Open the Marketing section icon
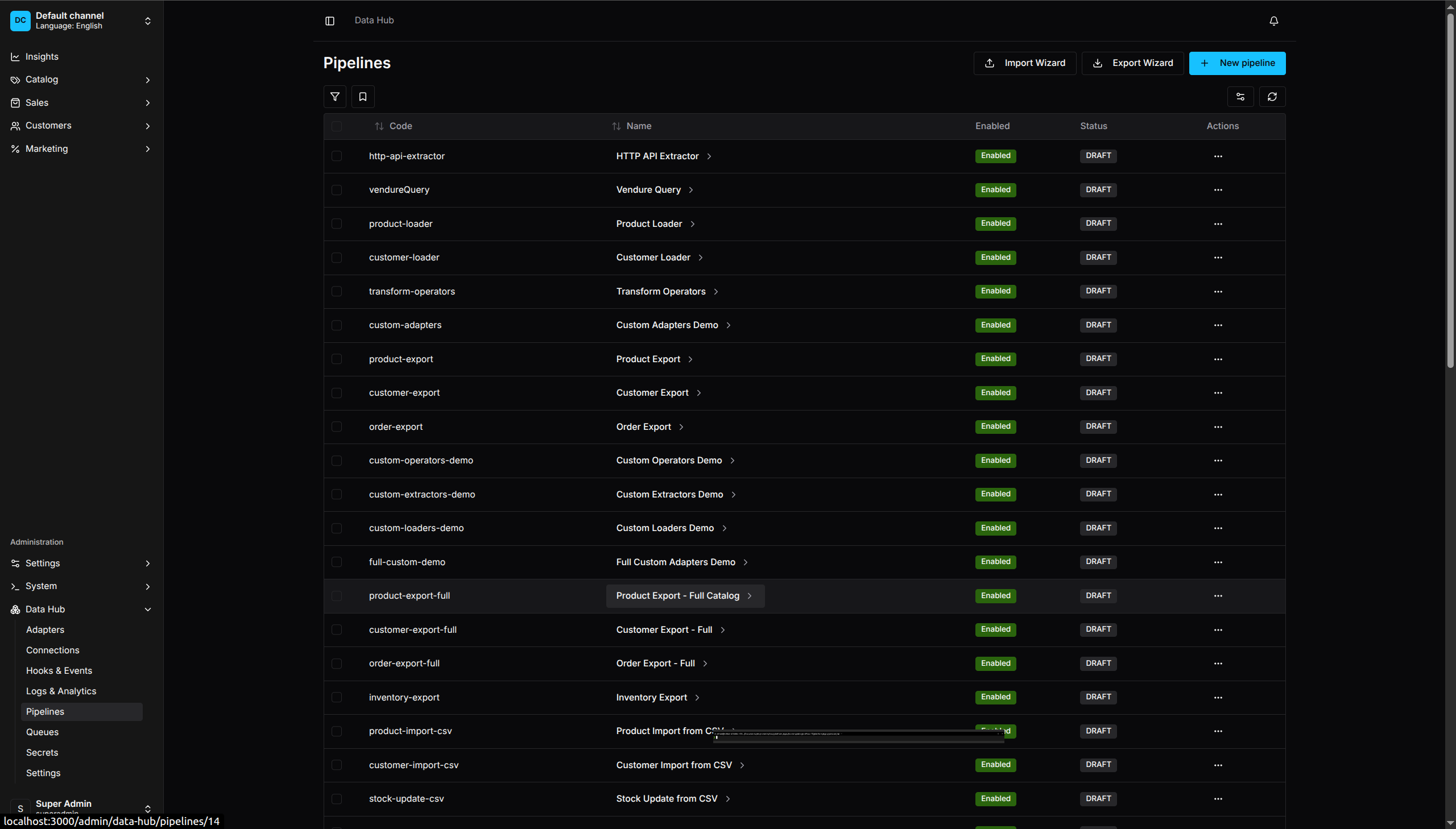Image resolution: width=1456 pixels, height=829 pixels. point(15,148)
